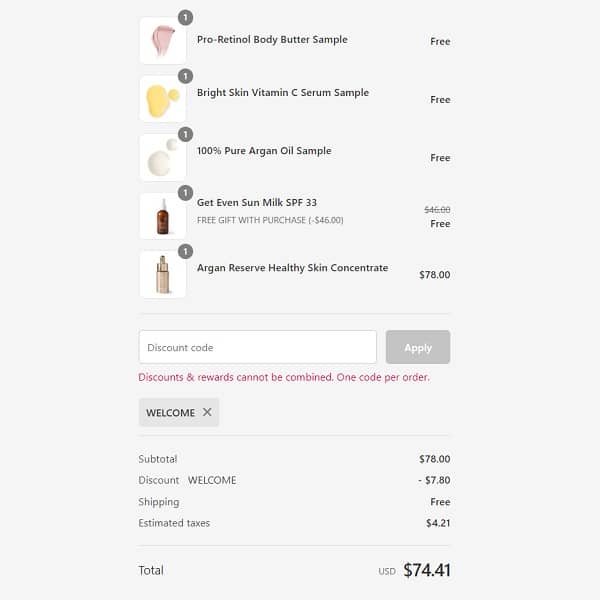The width and height of the screenshot is (600, 600).
Task: Click the Argan Reserve Concentrate product thumbnail
Action: tap(162, 274)
